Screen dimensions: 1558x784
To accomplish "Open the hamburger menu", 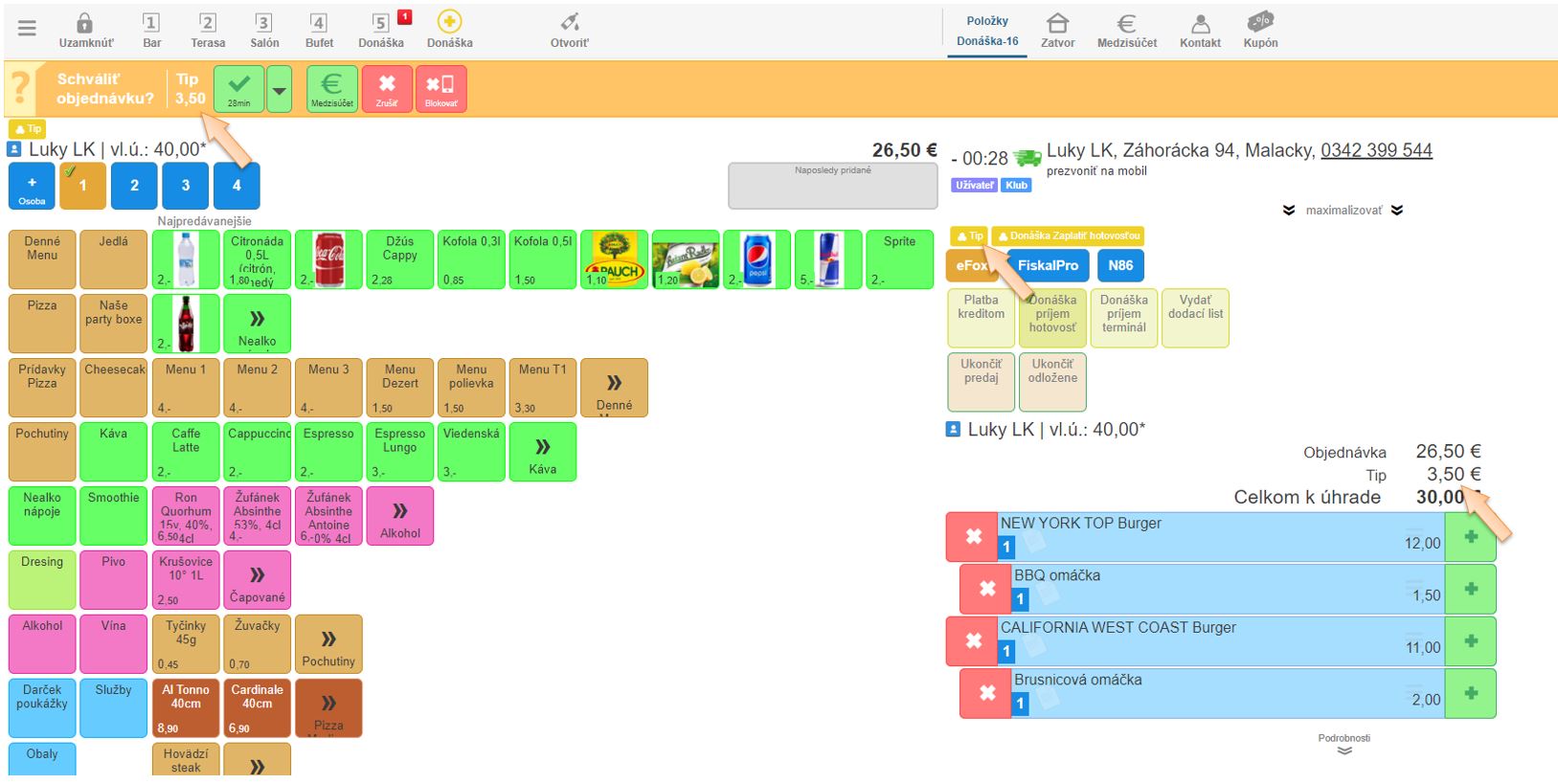I will point(27,29).
